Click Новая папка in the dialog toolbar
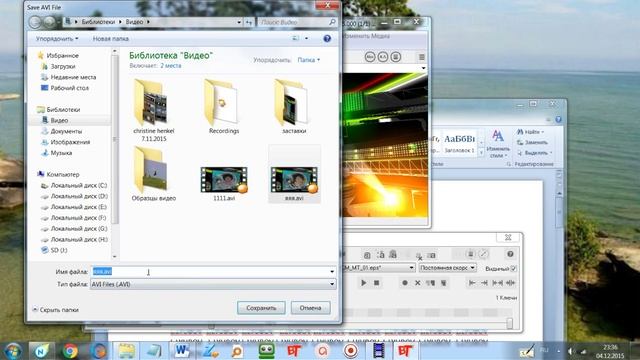 coord(111,39)
